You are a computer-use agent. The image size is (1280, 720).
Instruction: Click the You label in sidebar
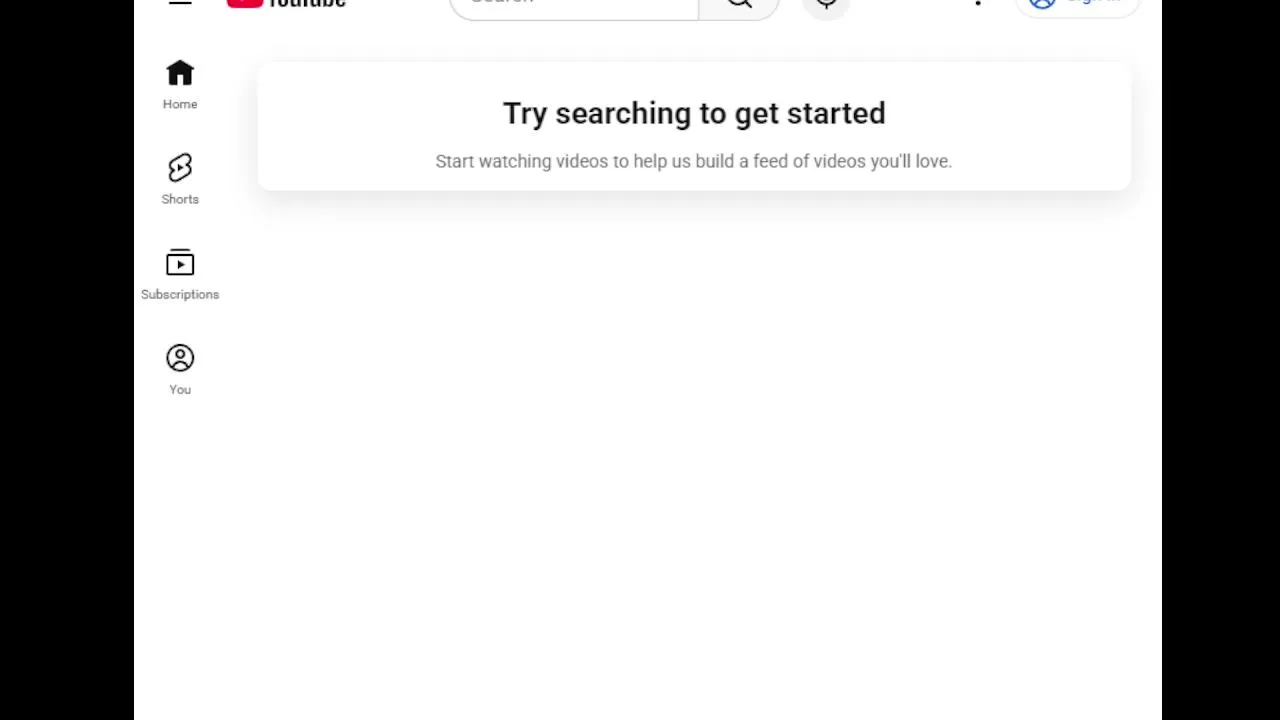coord(180,389)
